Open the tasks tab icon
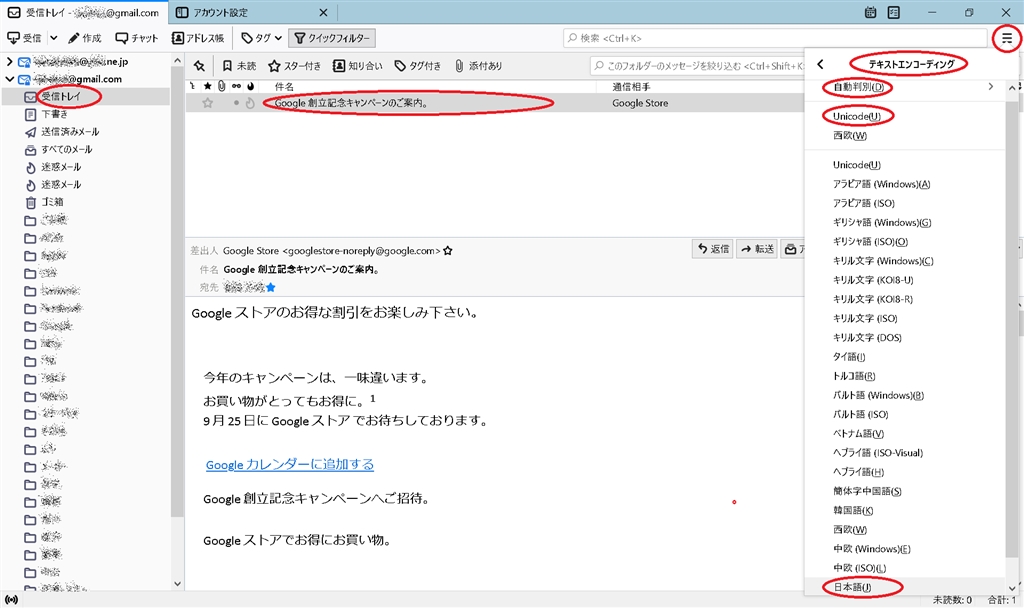 click(x=893, y=12)
